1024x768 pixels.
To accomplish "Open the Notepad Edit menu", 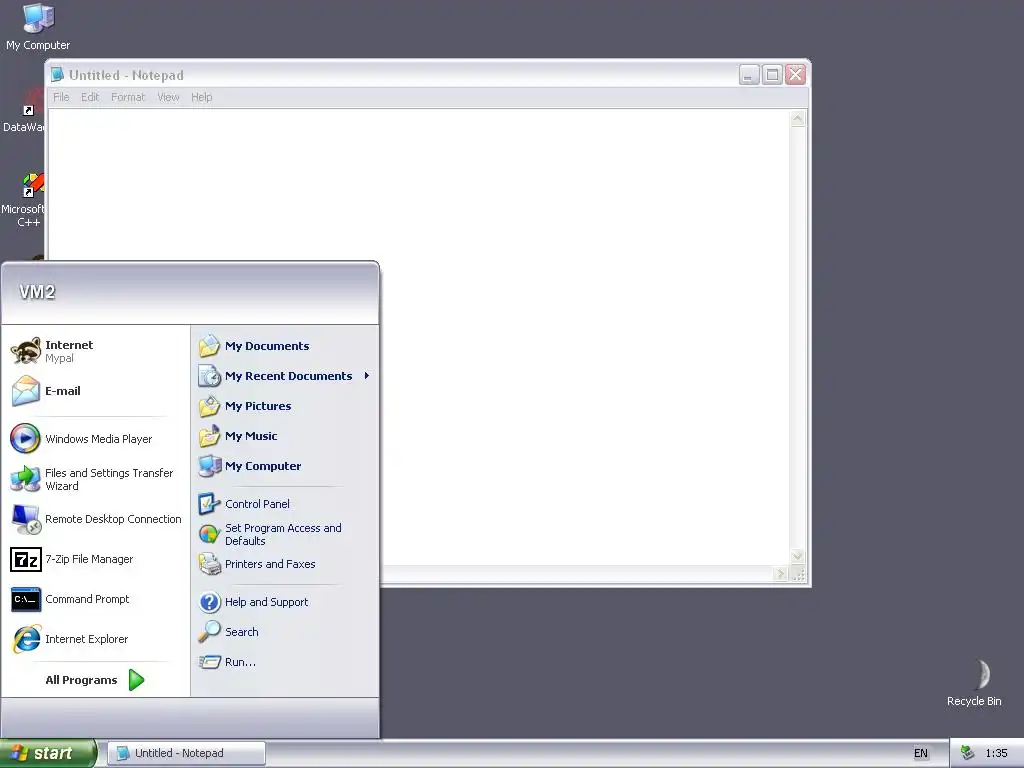I will pyautogui.click(x=90, y=97).
